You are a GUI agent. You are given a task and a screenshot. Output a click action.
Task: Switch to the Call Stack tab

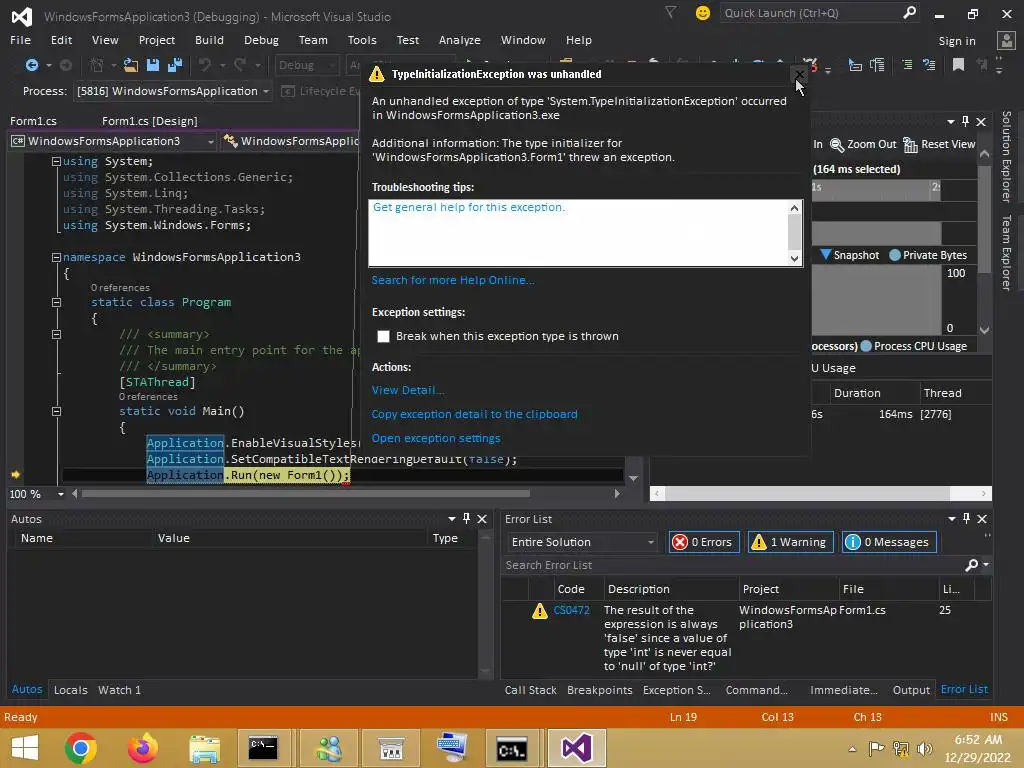[530, 690]
